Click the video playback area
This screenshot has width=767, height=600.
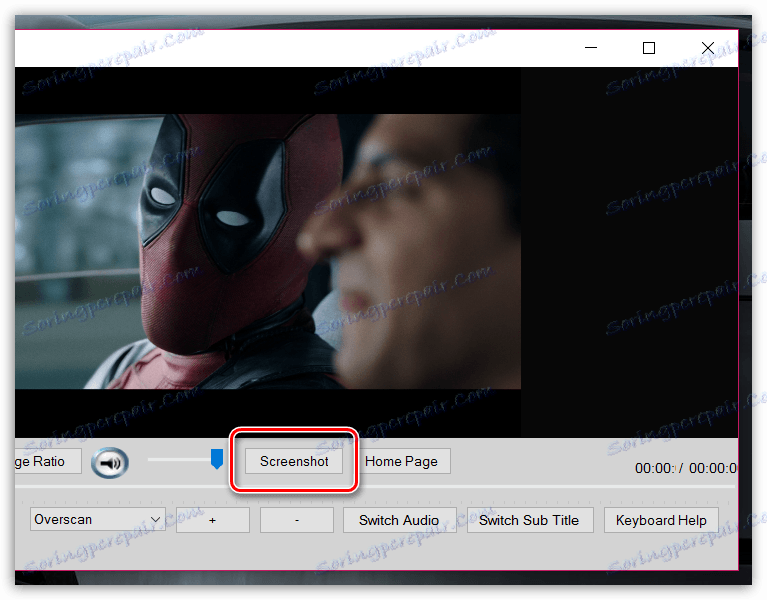click(267, 250)
